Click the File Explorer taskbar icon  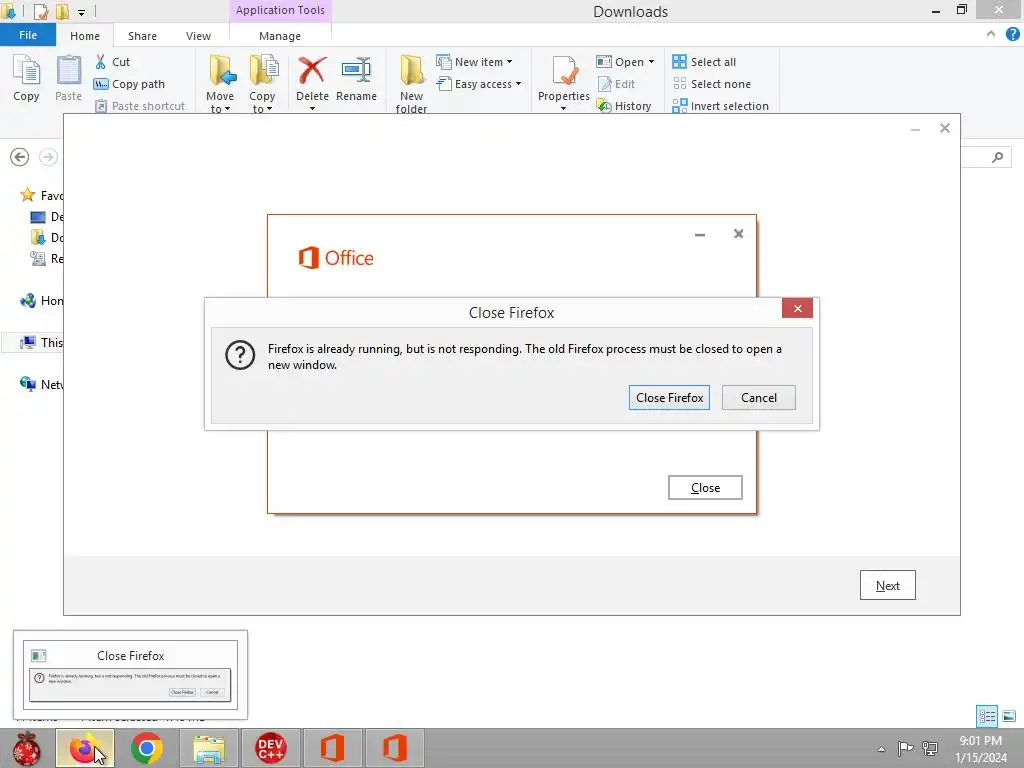(208, 748)
